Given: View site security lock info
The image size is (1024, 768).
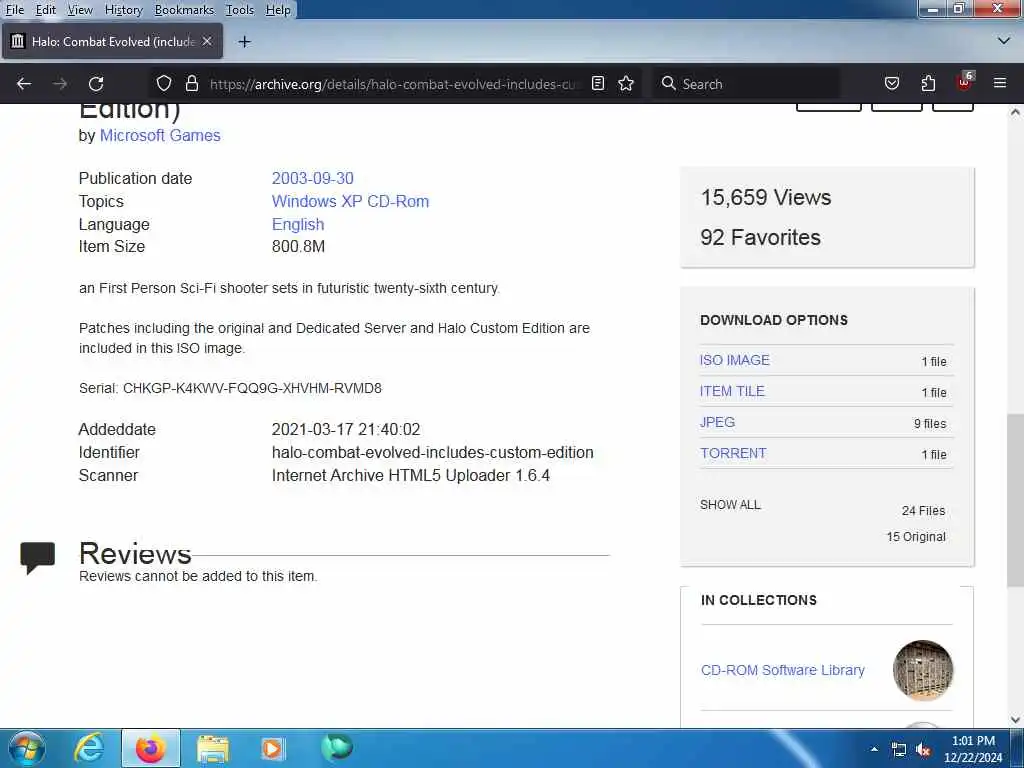Looking at the screenshot, I should [191, 84].
